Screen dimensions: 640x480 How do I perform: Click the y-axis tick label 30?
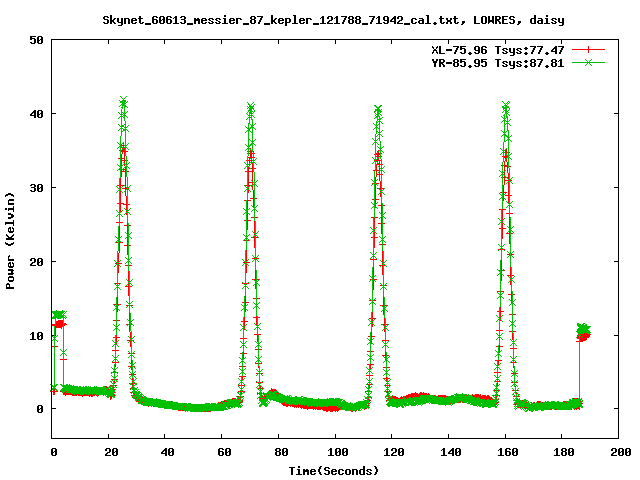pos(36,188)
